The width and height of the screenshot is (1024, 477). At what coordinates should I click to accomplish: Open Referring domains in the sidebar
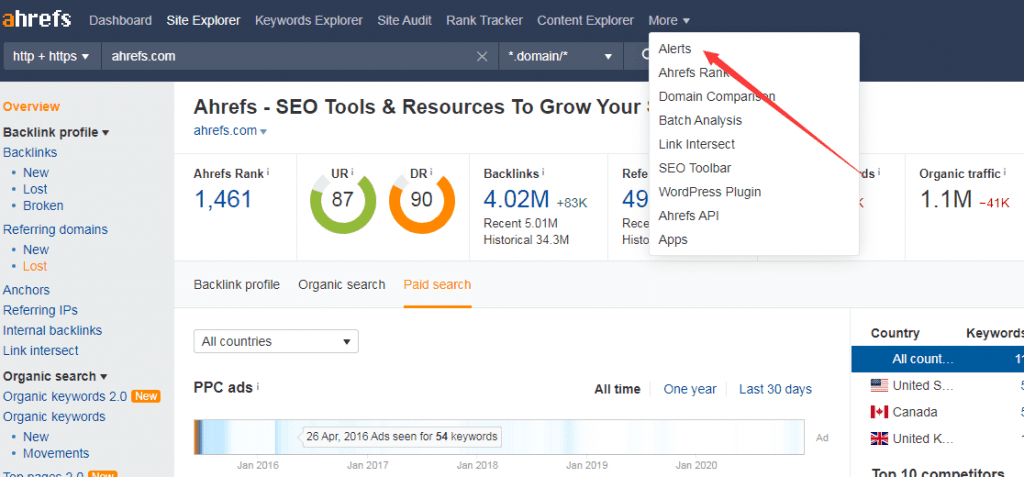(56, 229)
